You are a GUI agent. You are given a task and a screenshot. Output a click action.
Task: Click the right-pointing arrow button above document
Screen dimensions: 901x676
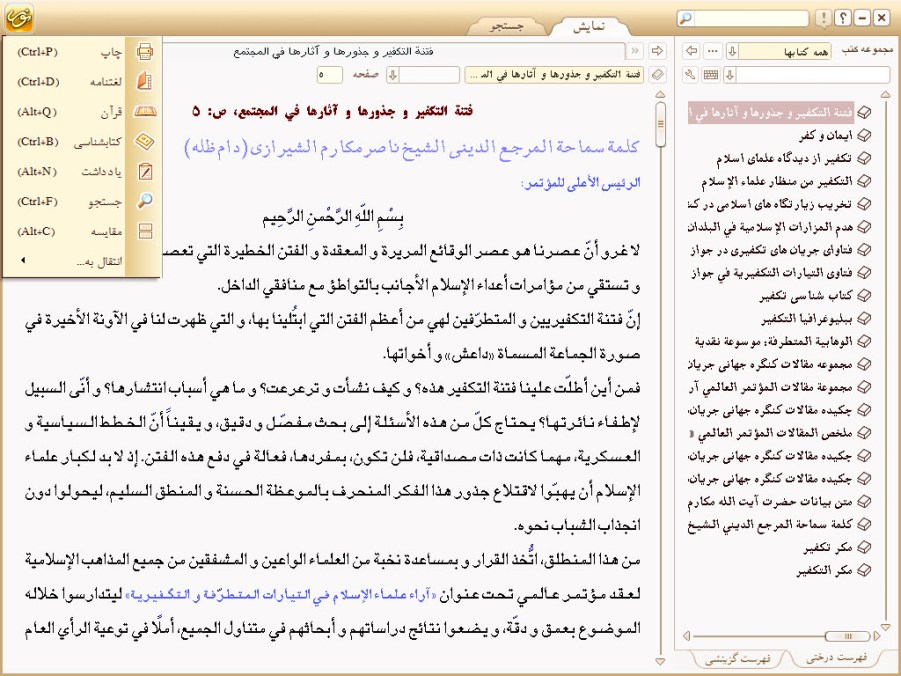pyautogui.click(x=657, y=51)
